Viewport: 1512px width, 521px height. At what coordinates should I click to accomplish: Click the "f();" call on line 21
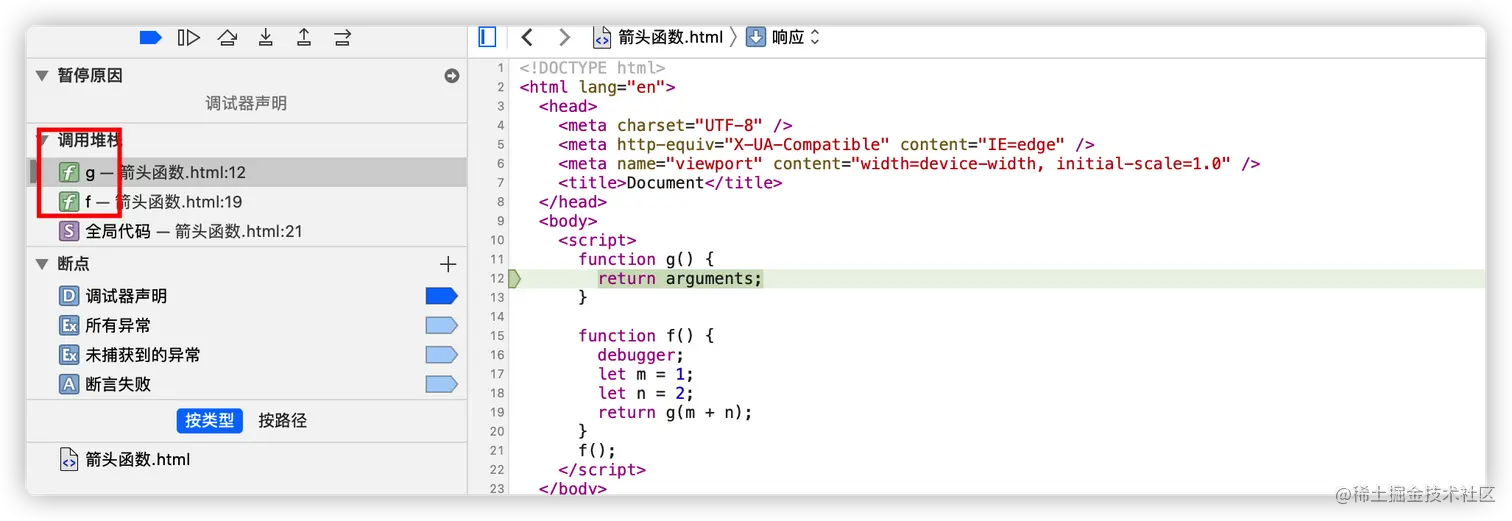coord(597,450)
